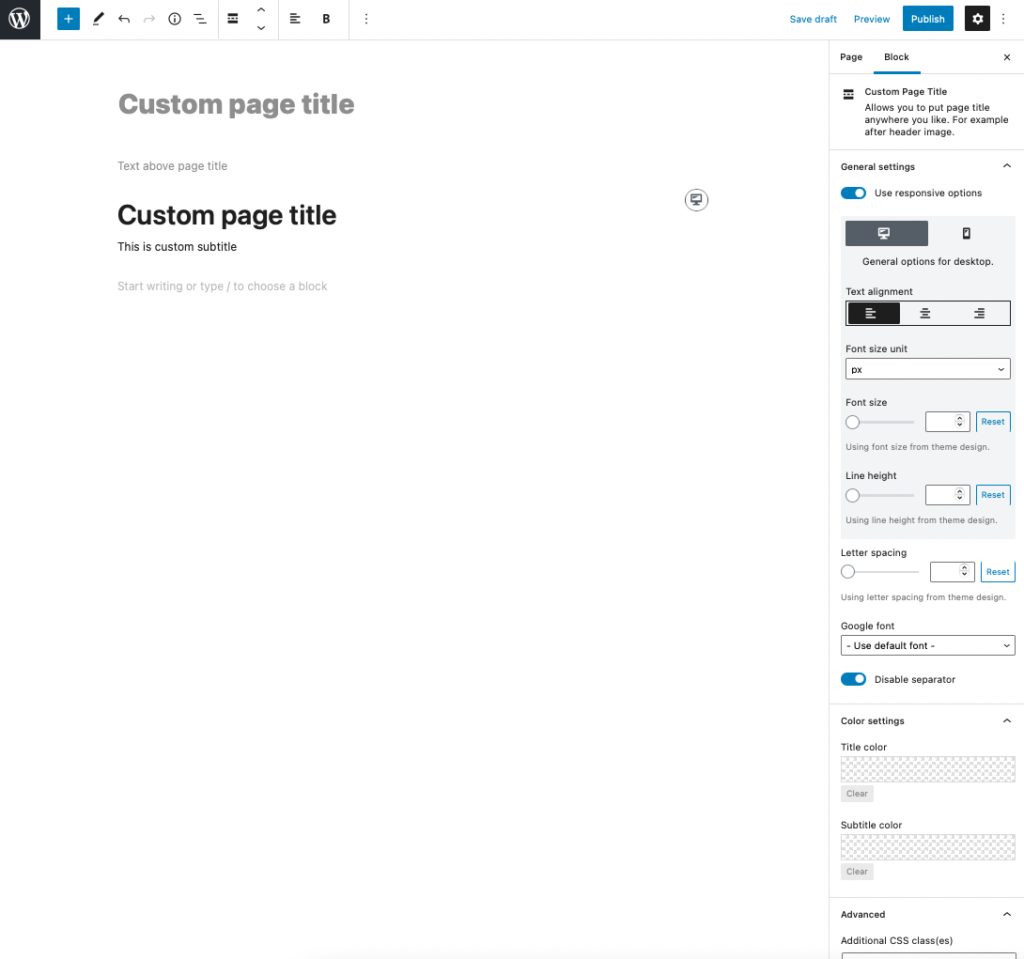
Task: Click the Title color swatch area
Action: [x=927, y=768]
